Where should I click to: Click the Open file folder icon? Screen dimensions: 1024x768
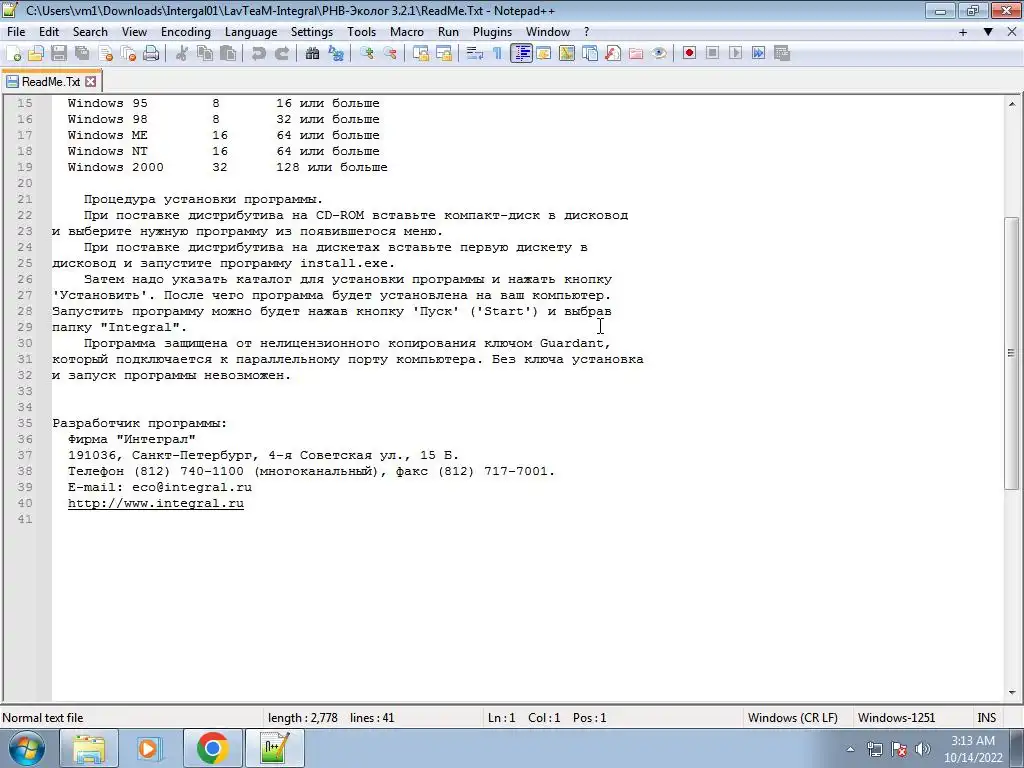click(36, 54)
